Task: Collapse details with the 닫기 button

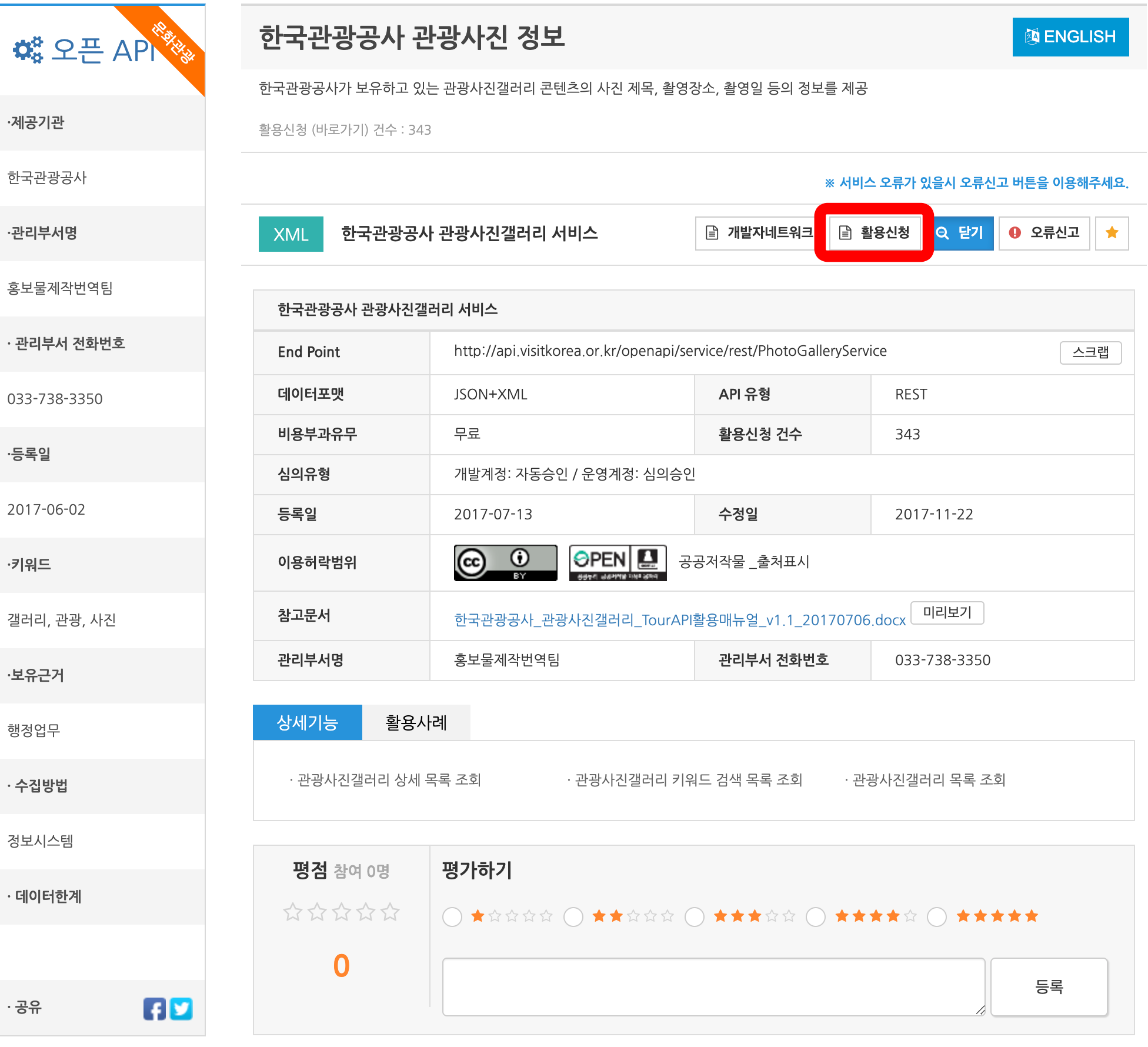Action: pos(963,233)
